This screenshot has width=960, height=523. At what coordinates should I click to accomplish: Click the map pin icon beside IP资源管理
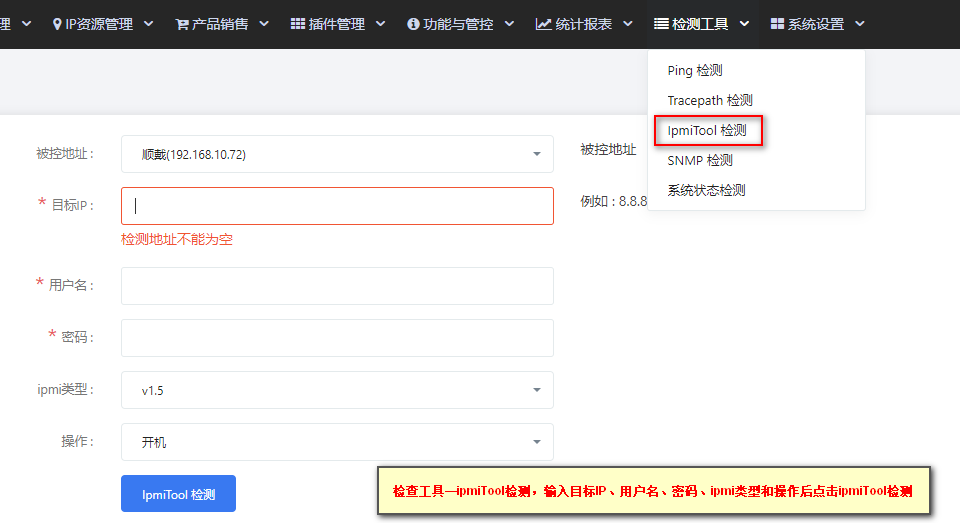coord(57,24)
